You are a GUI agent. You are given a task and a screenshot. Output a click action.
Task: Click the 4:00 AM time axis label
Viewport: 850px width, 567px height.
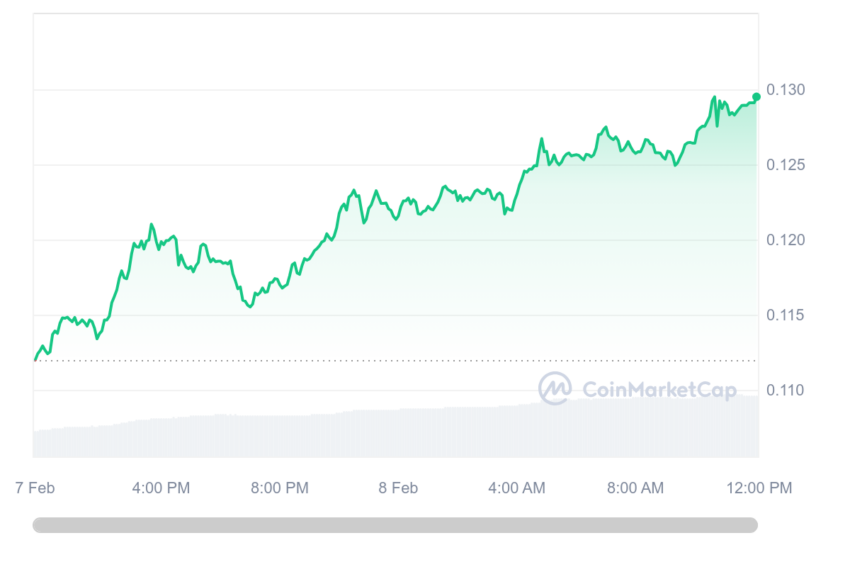pos(517,488)
